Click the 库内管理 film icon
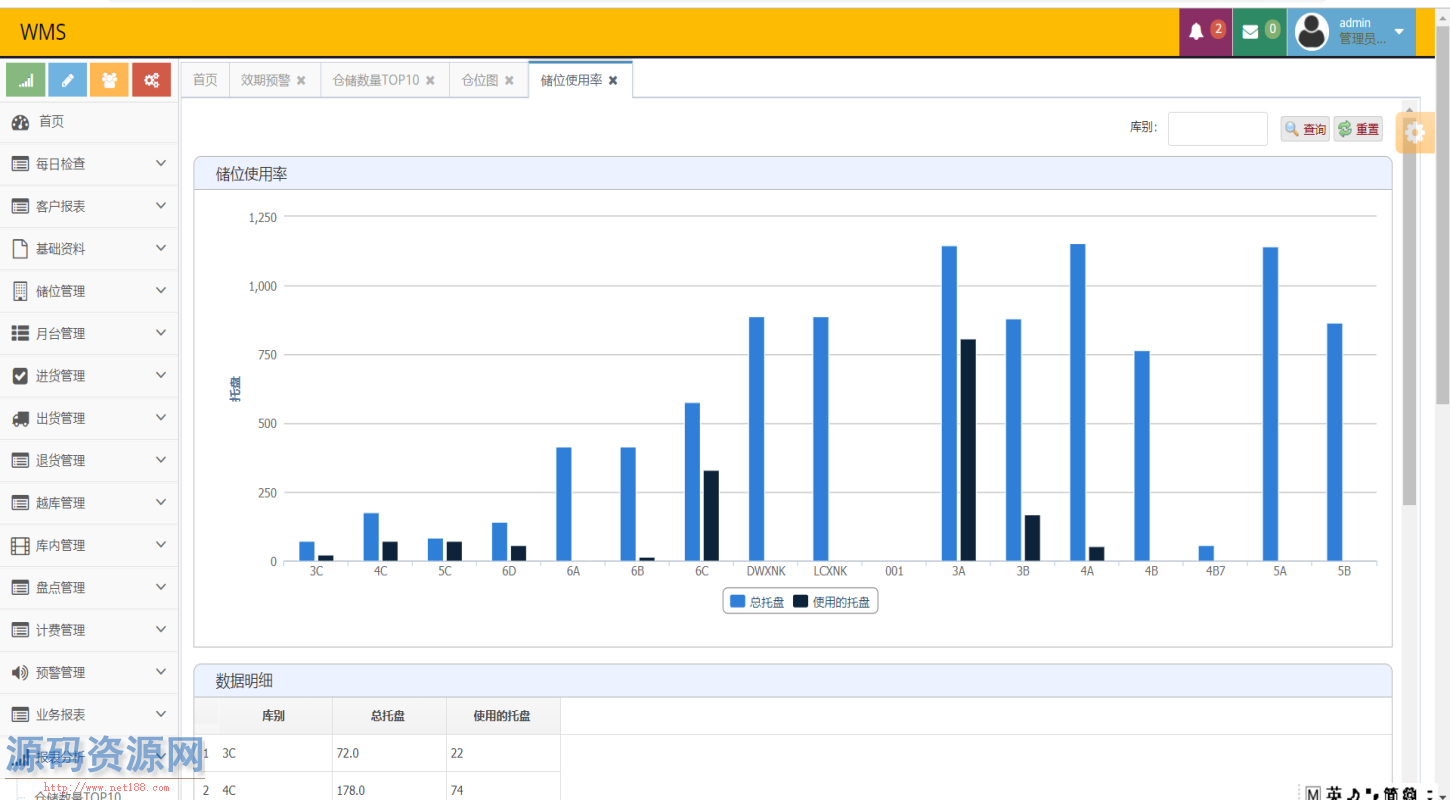1450x800 pixels. click(x=20, y=545)
